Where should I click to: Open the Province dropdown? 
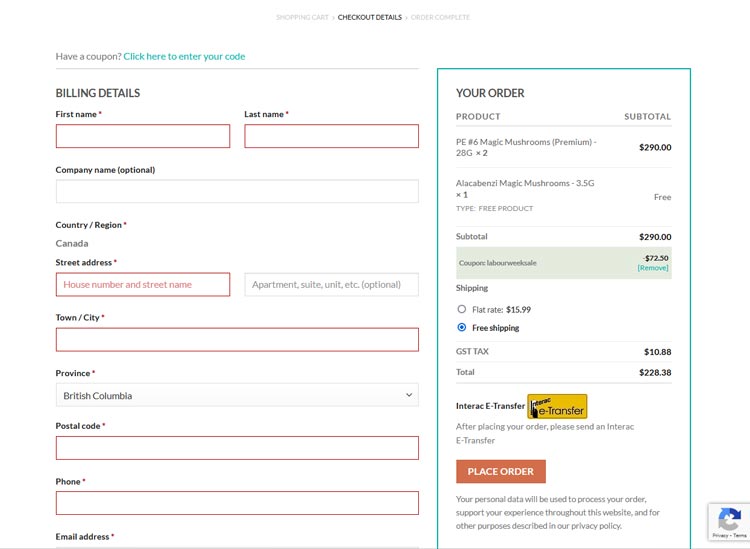tap(237, 395)
